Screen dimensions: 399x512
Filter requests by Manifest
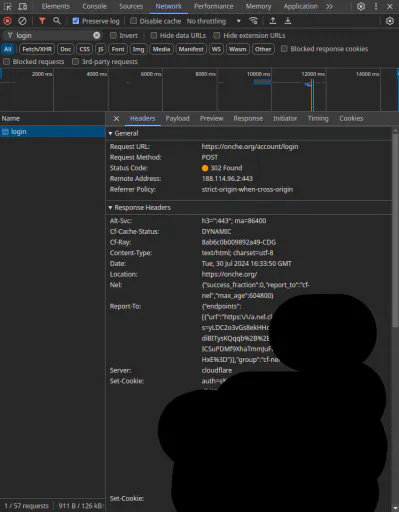point(191,49)
